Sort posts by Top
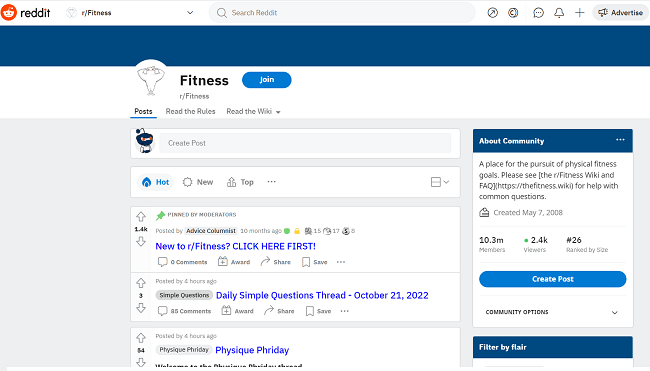Image resolution: width=650 pixels, height=371 pixels. pos(240,182)
